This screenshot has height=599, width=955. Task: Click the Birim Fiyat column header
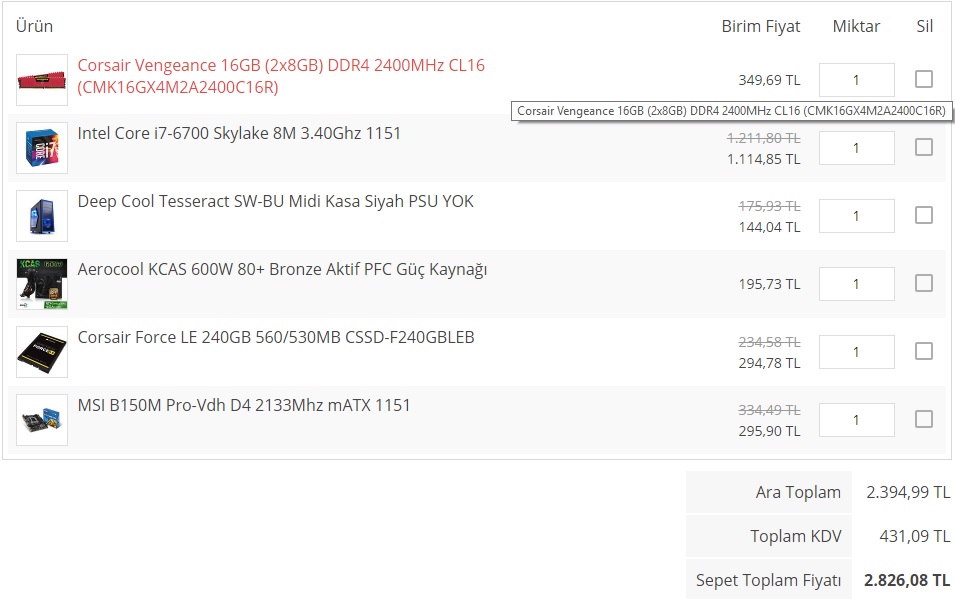click(761, 27)
